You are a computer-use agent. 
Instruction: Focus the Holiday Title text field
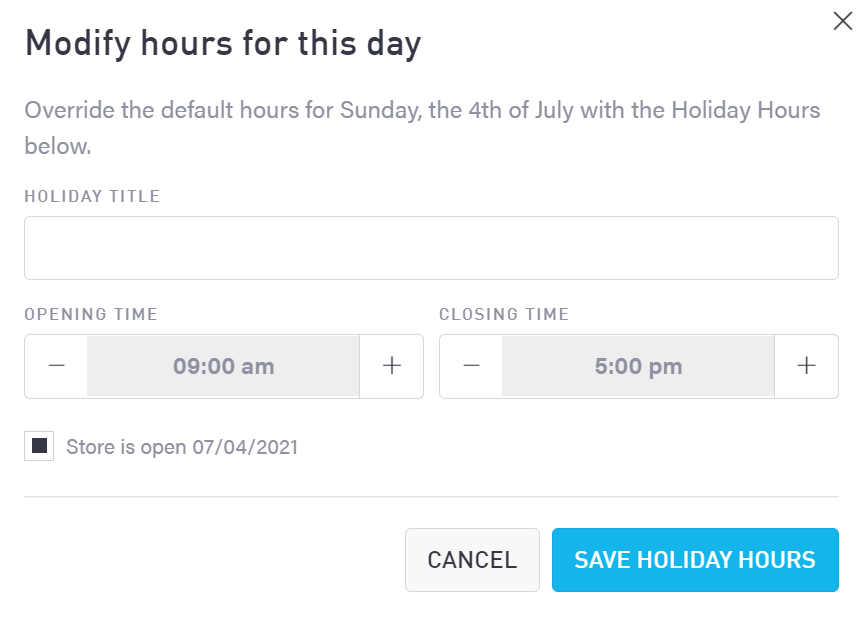coord(431,248)
